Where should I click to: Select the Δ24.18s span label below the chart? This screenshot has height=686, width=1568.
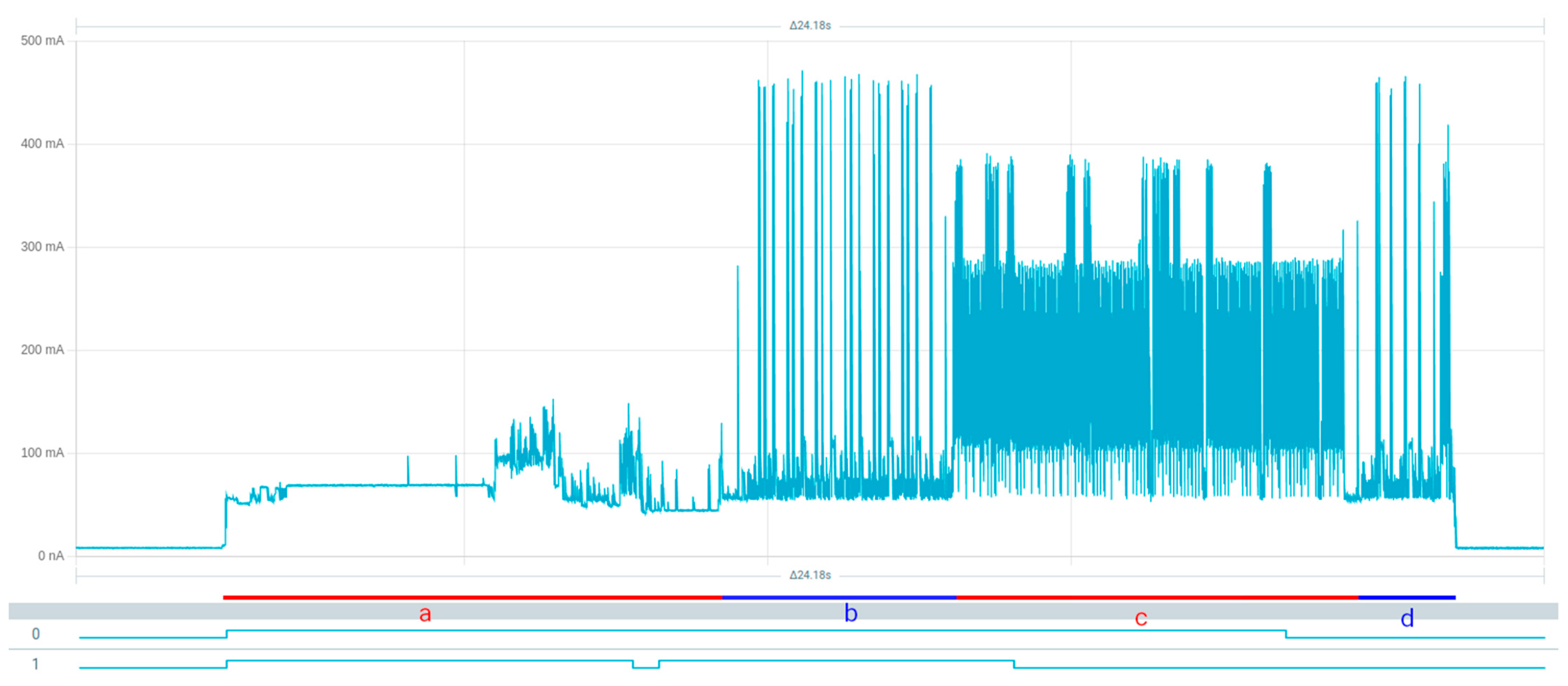810,575
